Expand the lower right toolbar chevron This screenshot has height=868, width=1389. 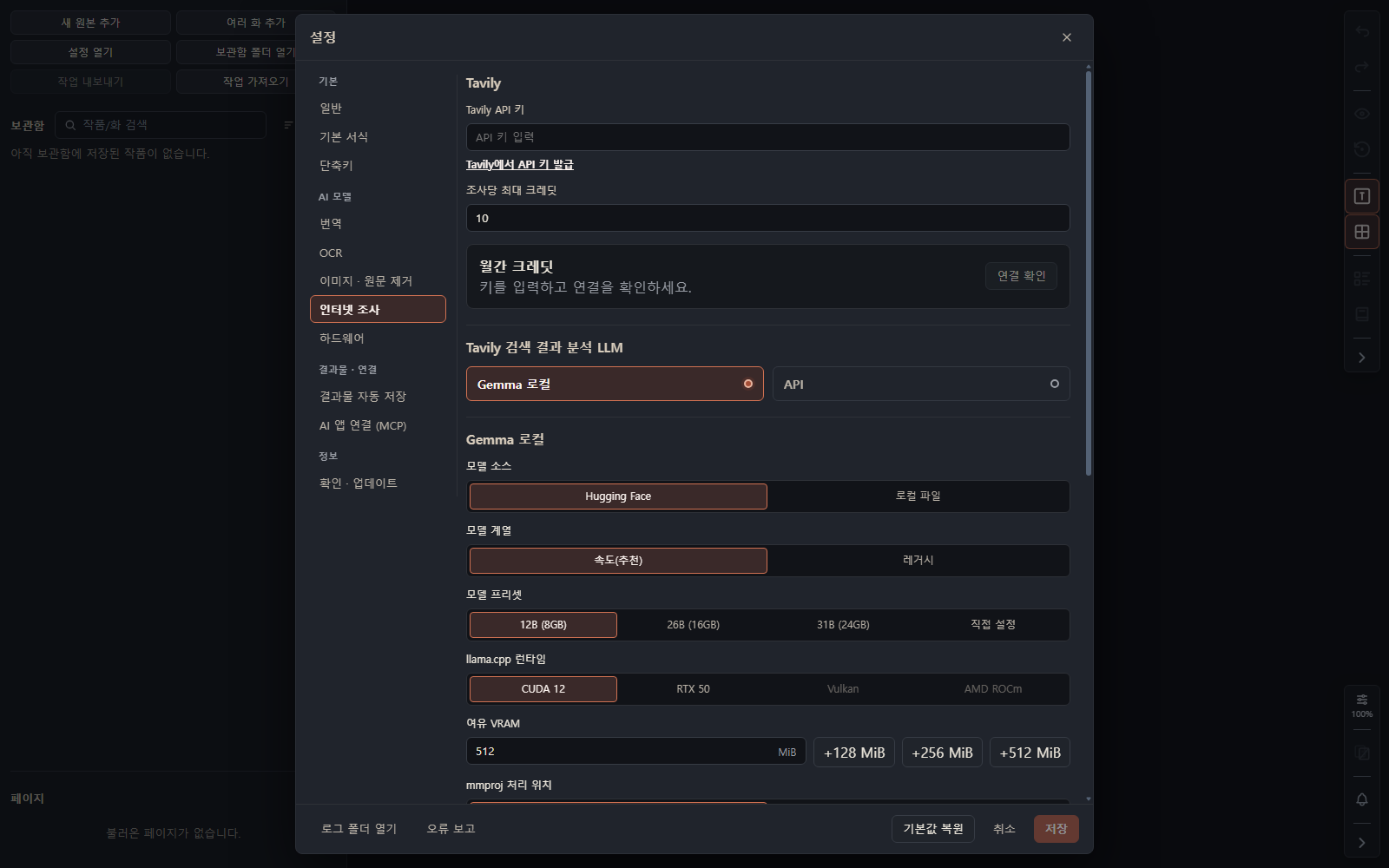tap(1362, 843)
